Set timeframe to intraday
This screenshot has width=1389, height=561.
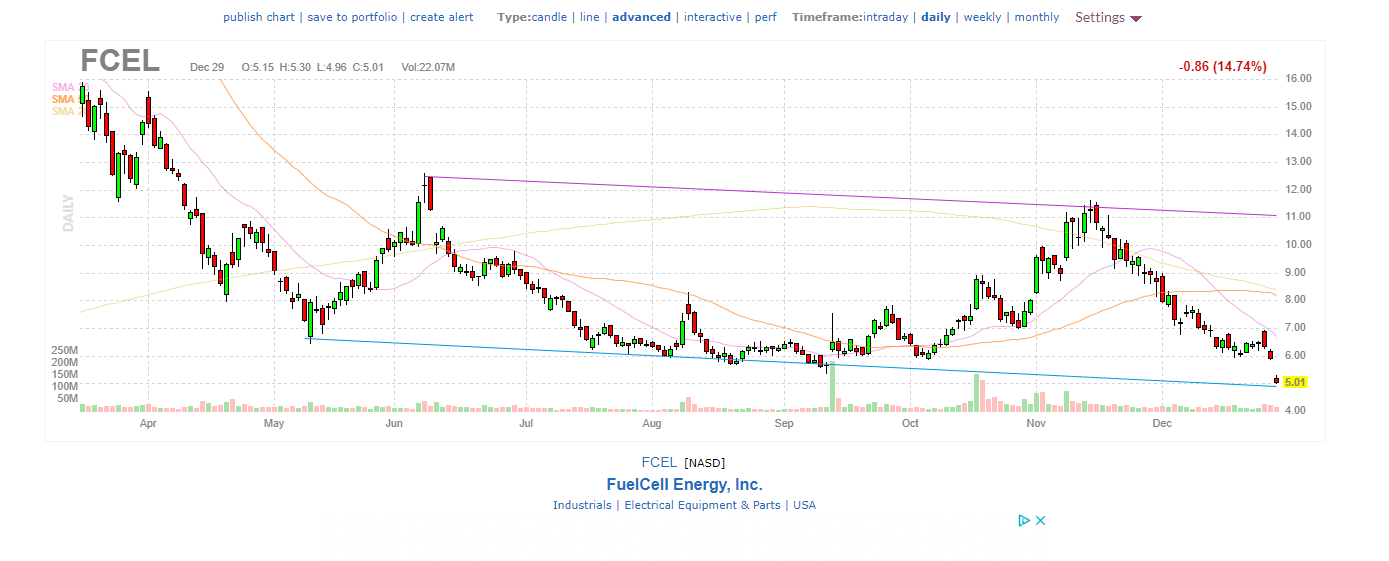click(x=887, y=17)
